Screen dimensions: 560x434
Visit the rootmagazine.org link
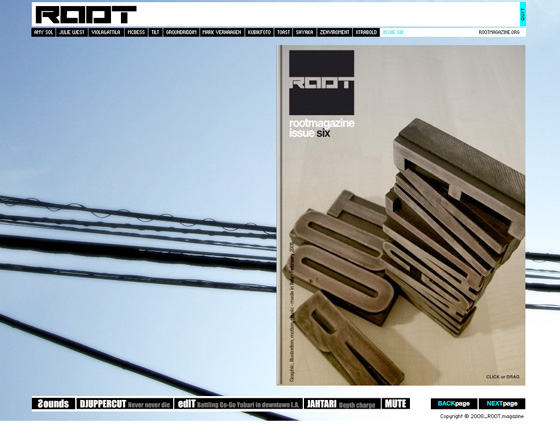[x=499, y=32]
